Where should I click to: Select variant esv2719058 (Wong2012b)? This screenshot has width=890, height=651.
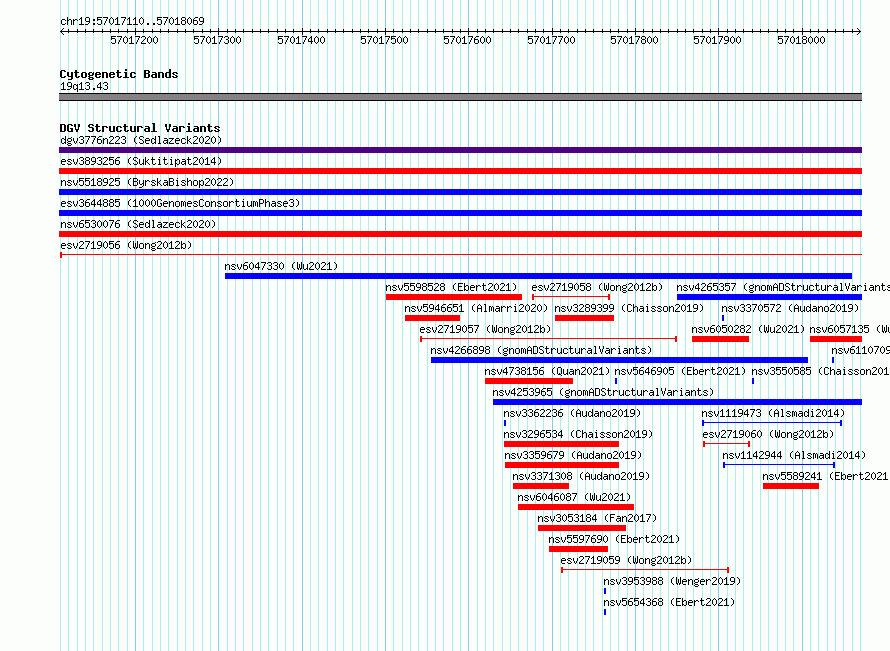click(x=597, y=287)
